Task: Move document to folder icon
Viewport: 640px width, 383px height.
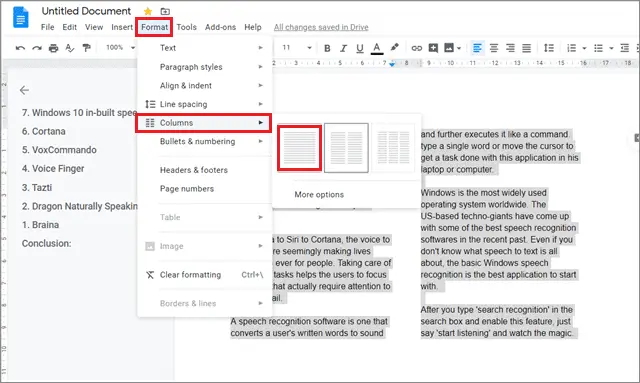Action: 165,11
